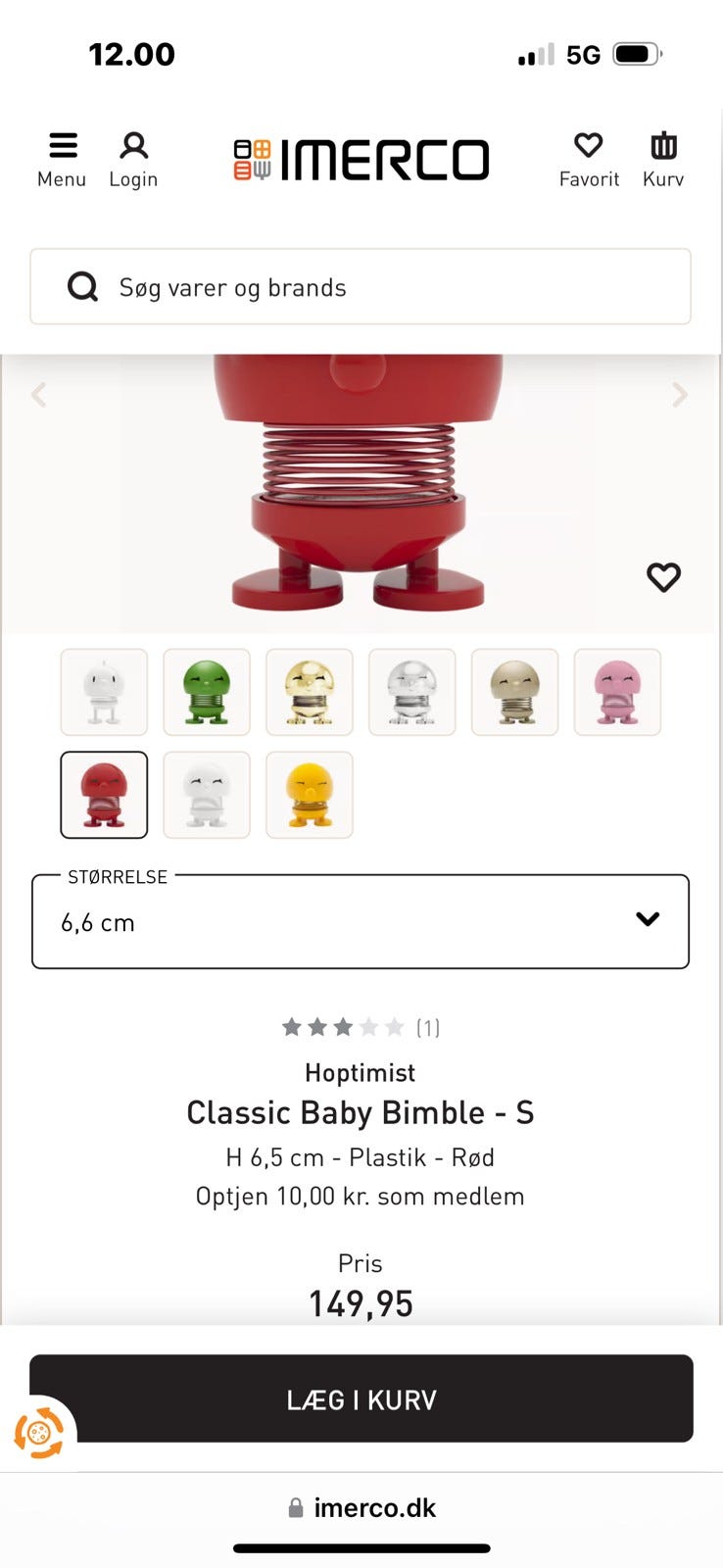723x1568 pixels.
Task: Focus the Søg varer og brands field
Action: tap(361, 286)
